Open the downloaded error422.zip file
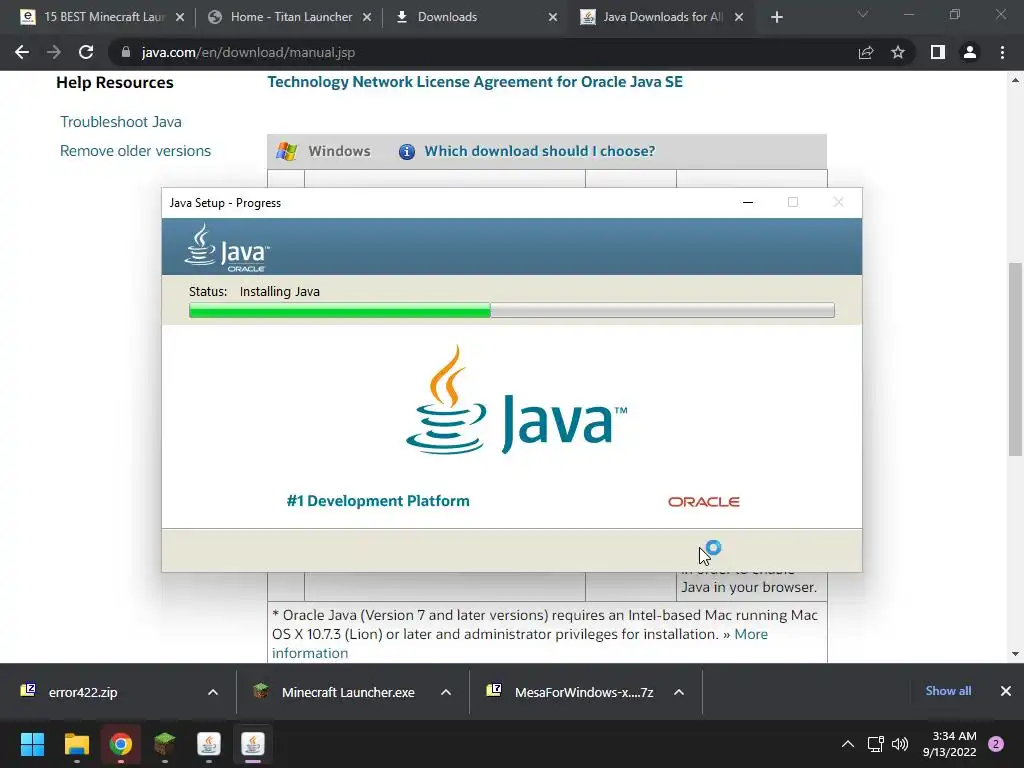This screenshot has height=768, width=1024. pyautogui.click(x=82, y=692)
